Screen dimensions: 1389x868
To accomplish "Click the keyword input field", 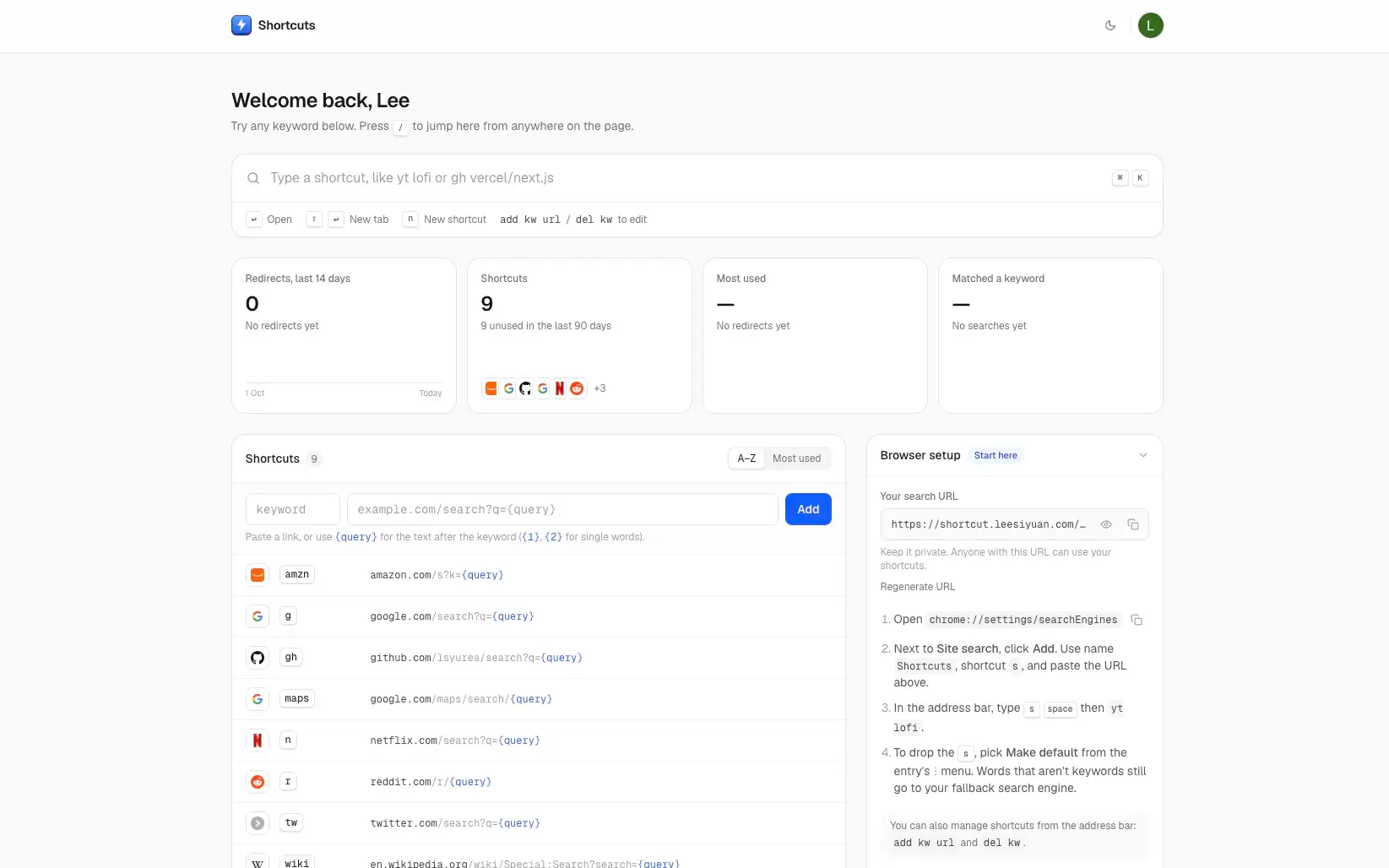I will (x=293, y=509).
